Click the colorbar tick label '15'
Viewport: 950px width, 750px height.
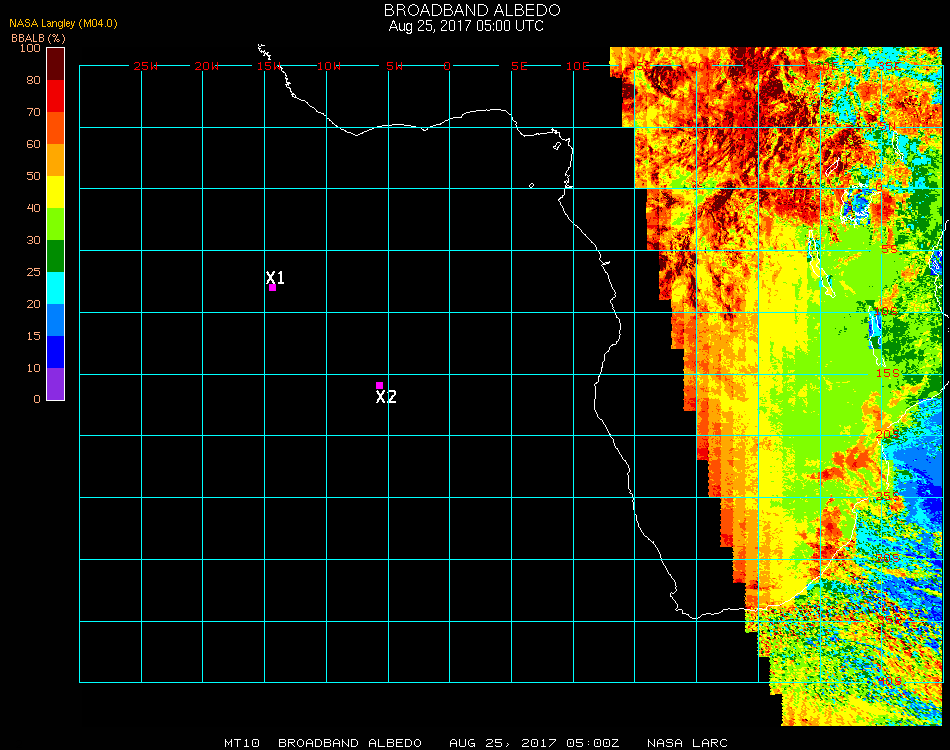pos(33,336)
